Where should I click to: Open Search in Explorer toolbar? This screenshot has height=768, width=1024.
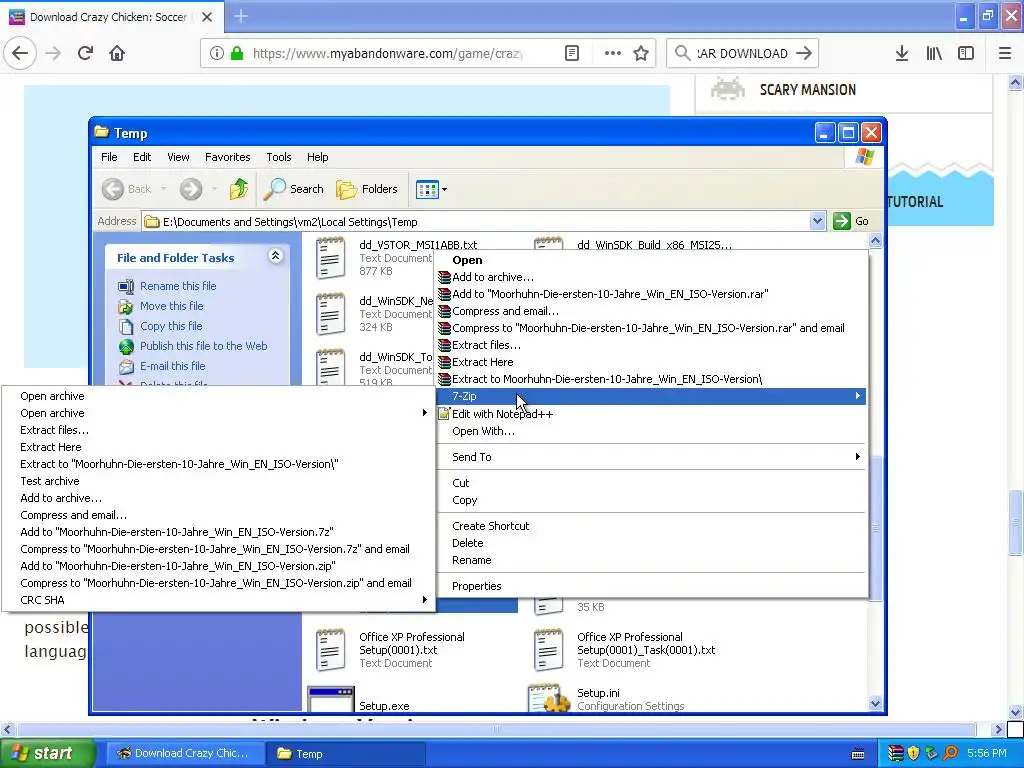click(x=294, y=189)
